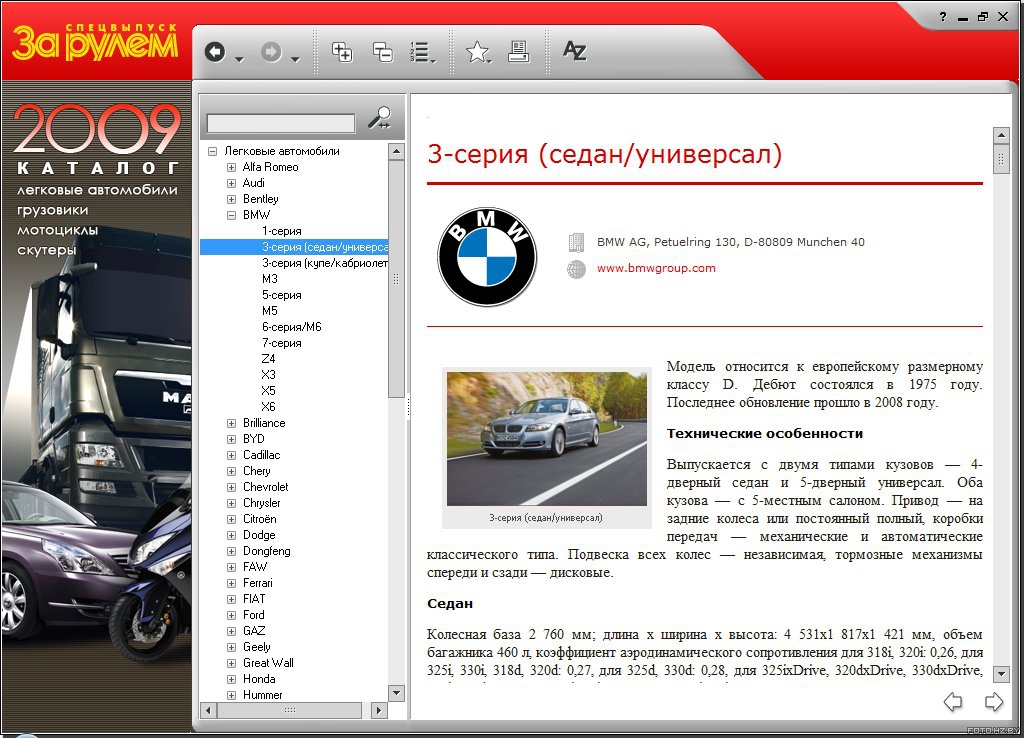Select the 1-серия model
Screen dimensions: 1024x738
281,231
